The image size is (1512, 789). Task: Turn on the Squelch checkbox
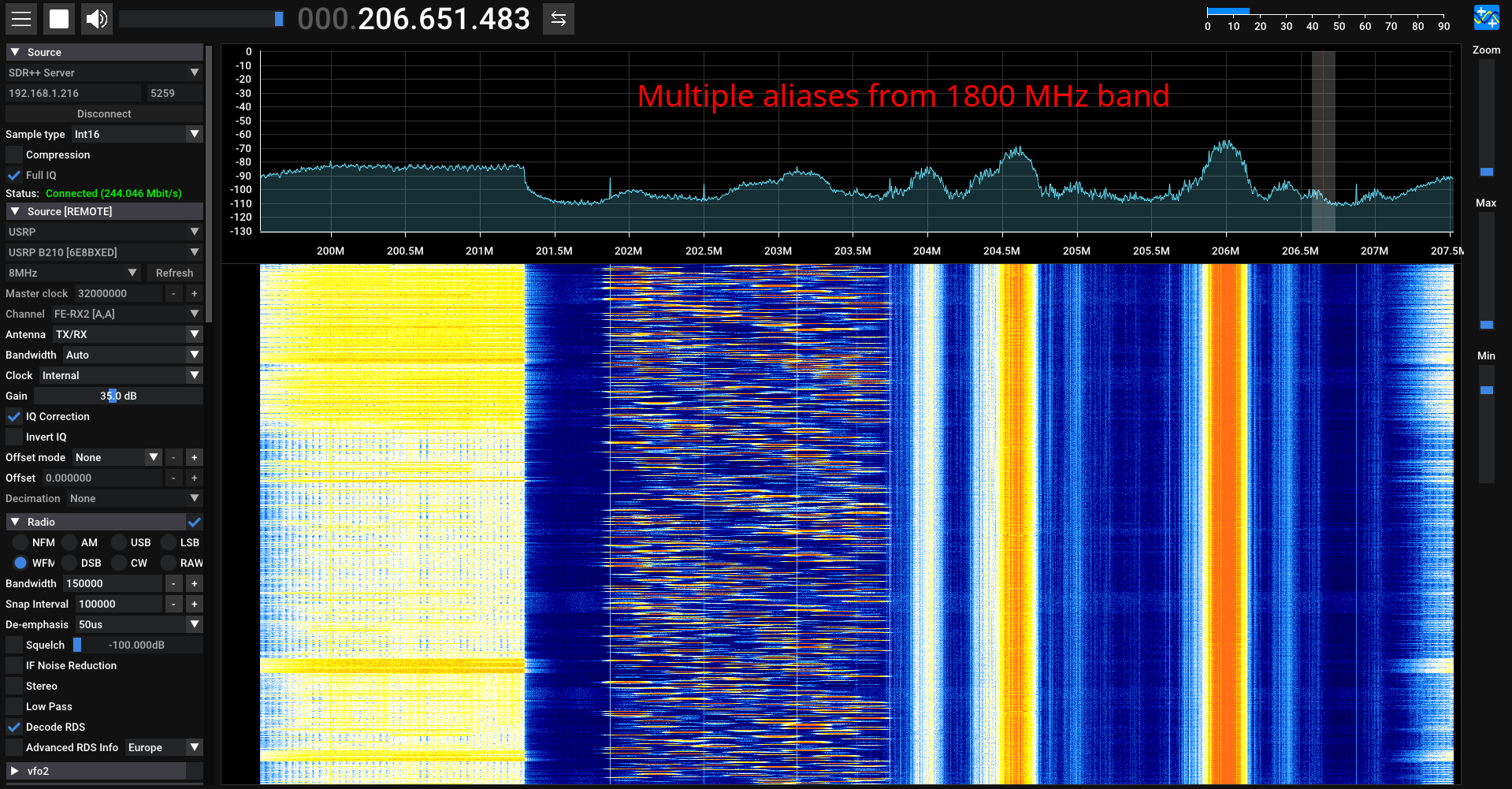(x=14, y=645)
